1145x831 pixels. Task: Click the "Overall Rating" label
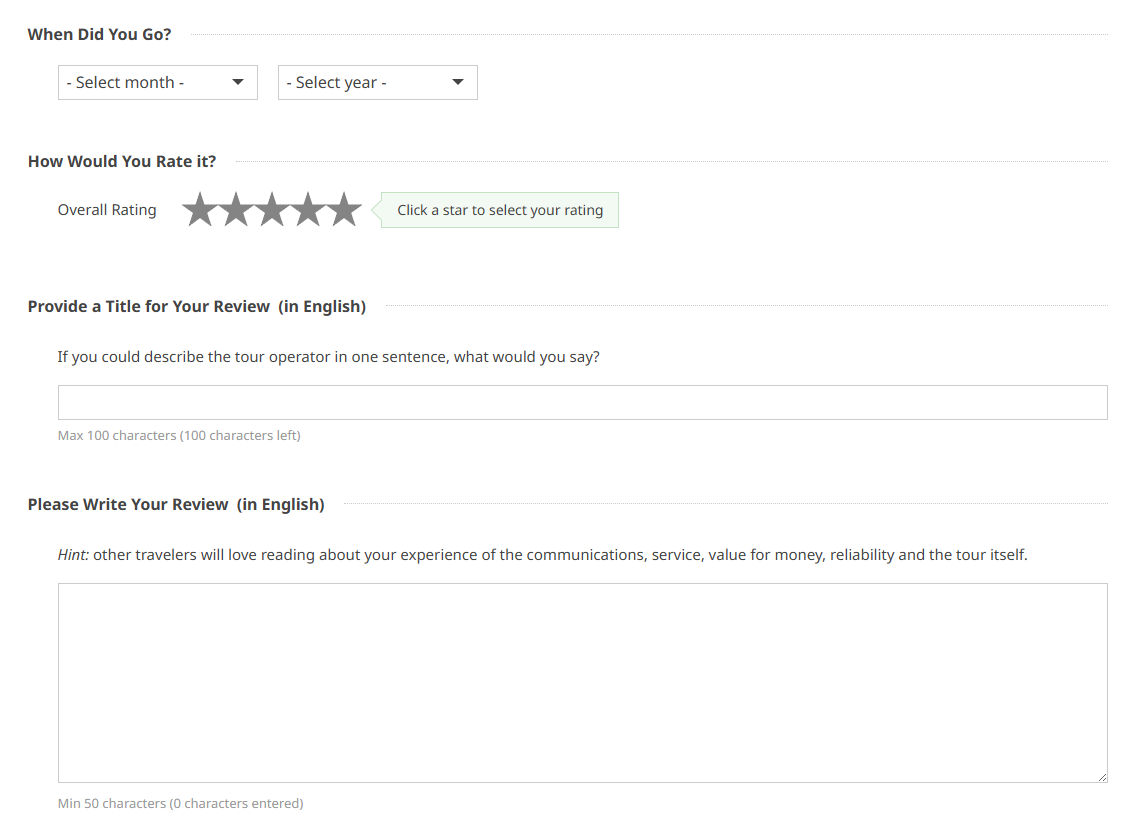107,210
